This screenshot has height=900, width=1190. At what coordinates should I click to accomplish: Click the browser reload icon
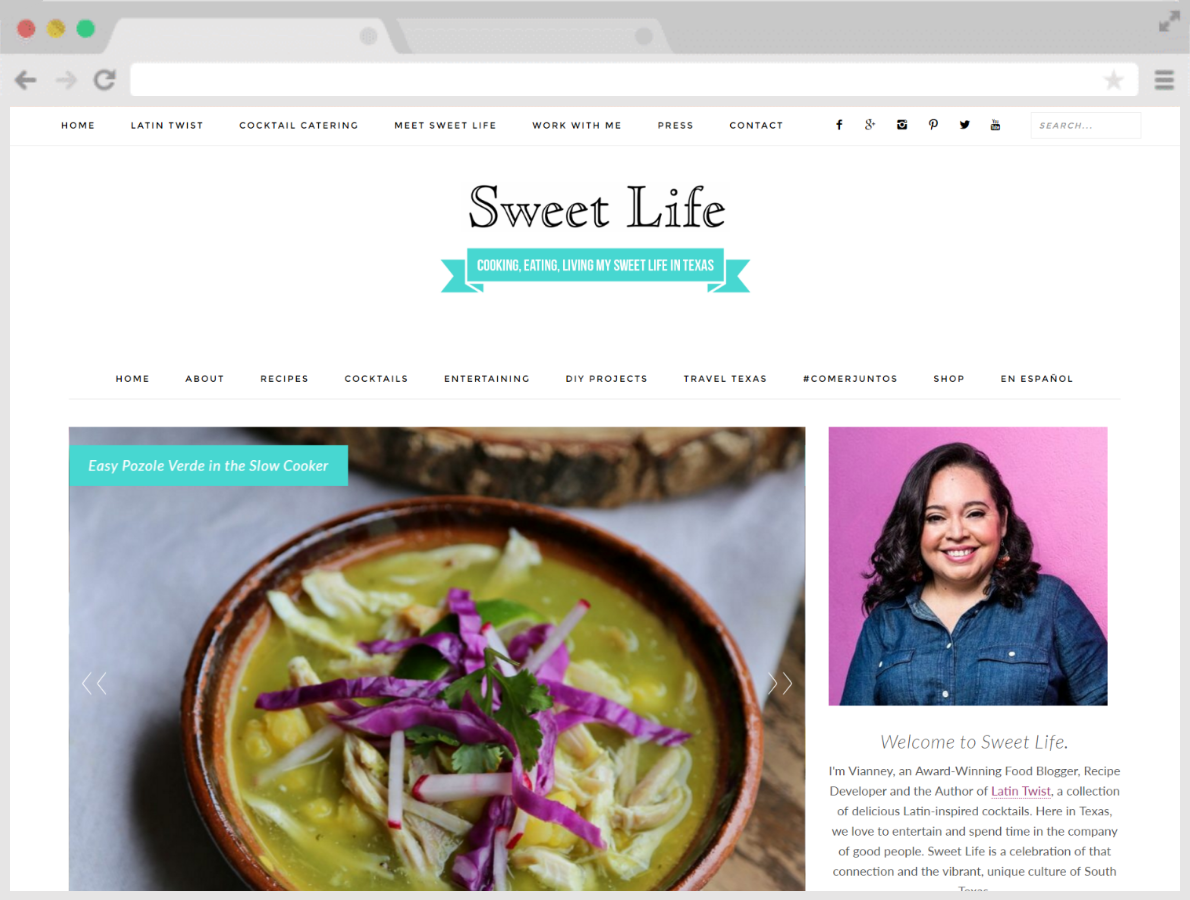[105, 80]
